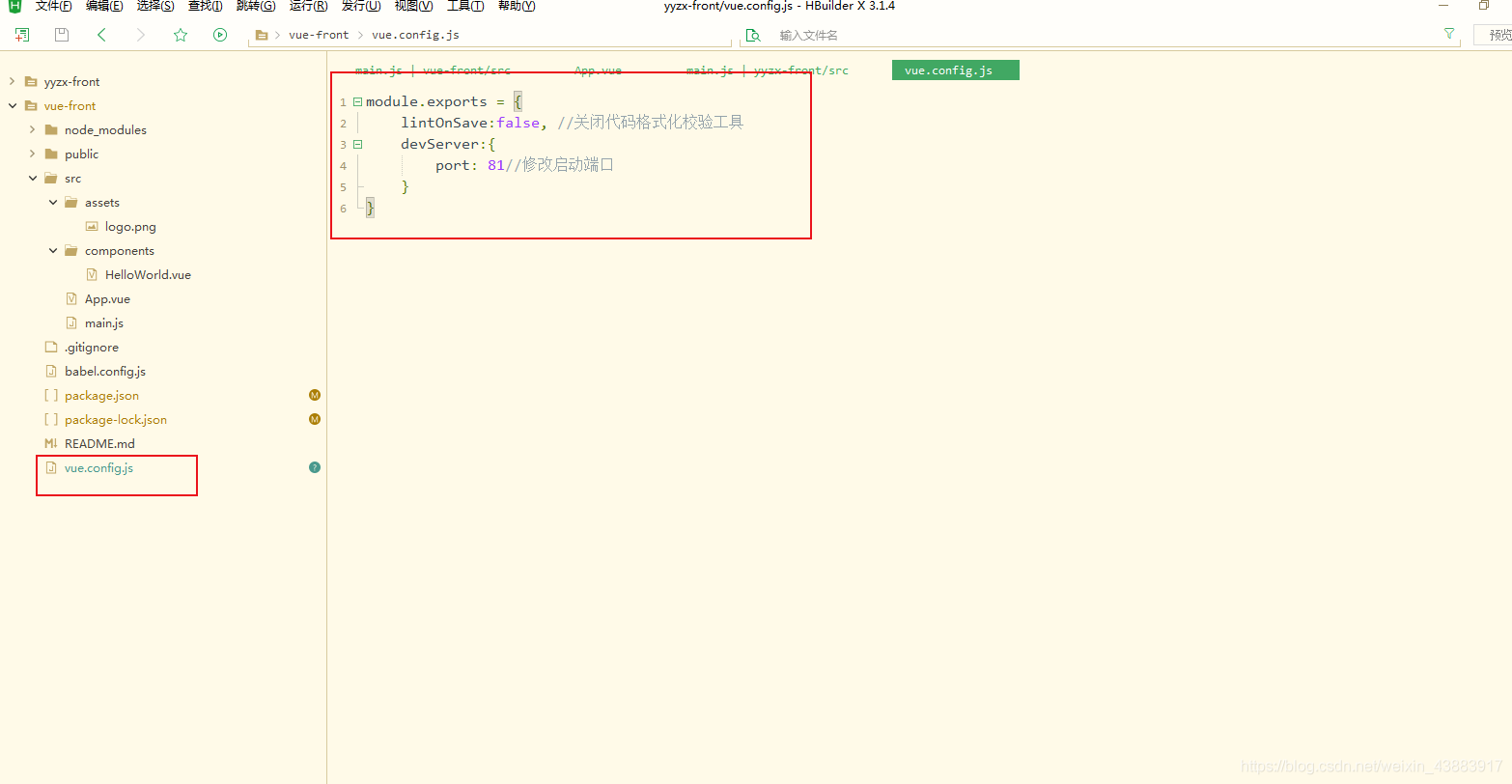Switch to the main.js | yyzx-front/src tab

click(x=768, y=70)
